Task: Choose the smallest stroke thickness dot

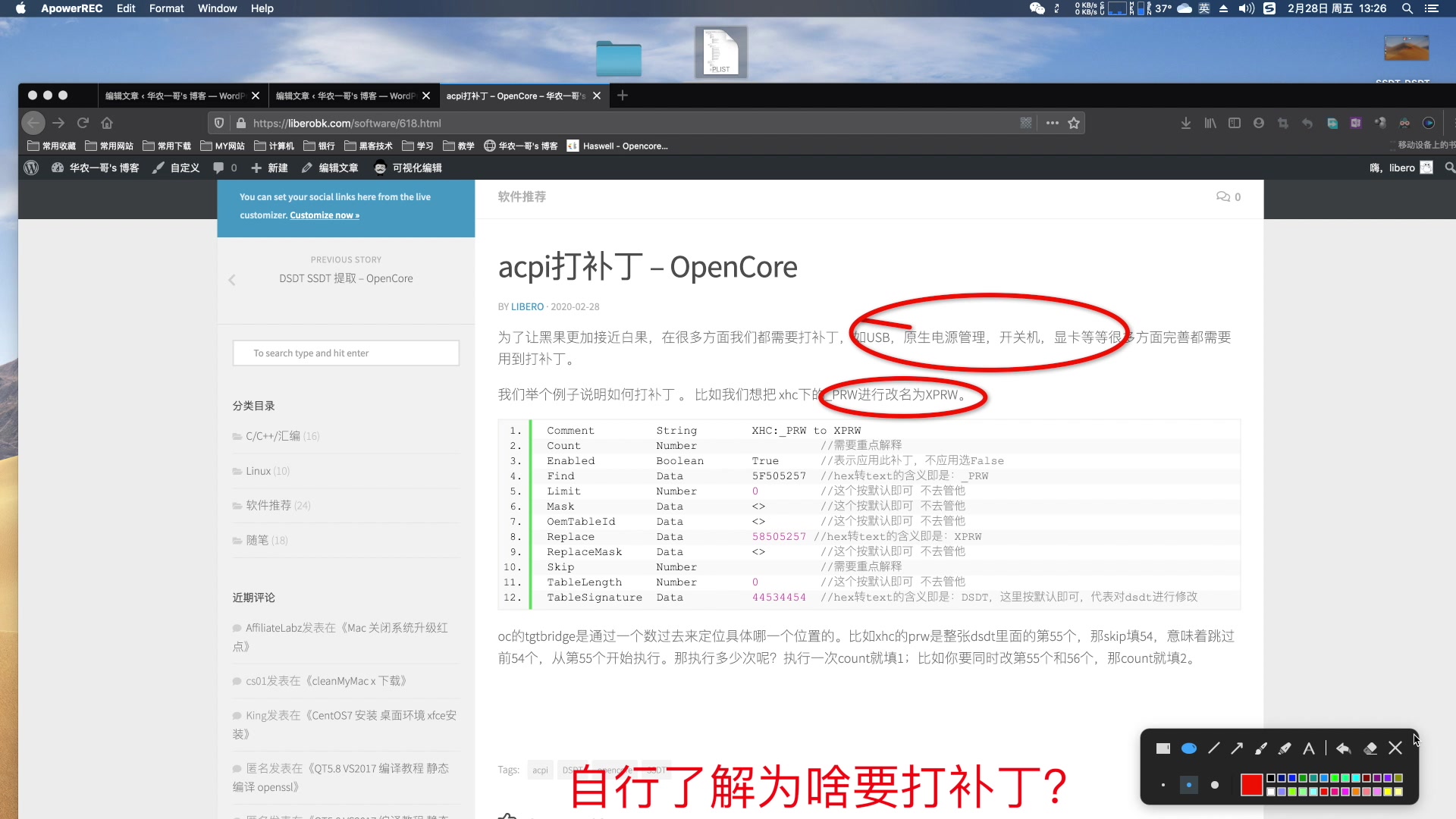Action: point(1163,785)
